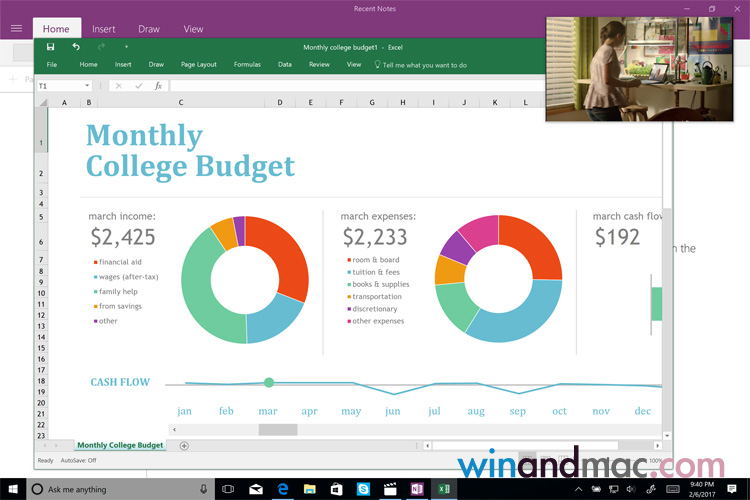
Task: Open the Formulas tab in Excel
Action: [247, 65]
